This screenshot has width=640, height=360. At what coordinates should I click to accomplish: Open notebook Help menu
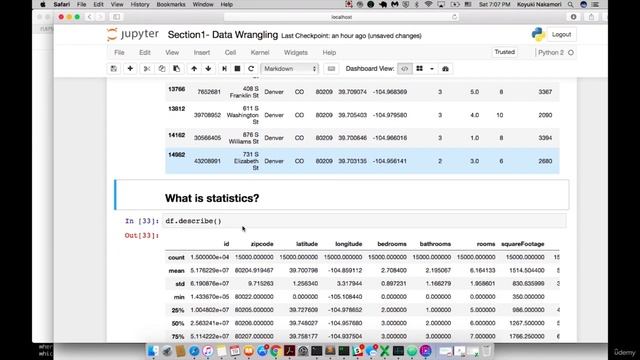(x=329, y=52)
